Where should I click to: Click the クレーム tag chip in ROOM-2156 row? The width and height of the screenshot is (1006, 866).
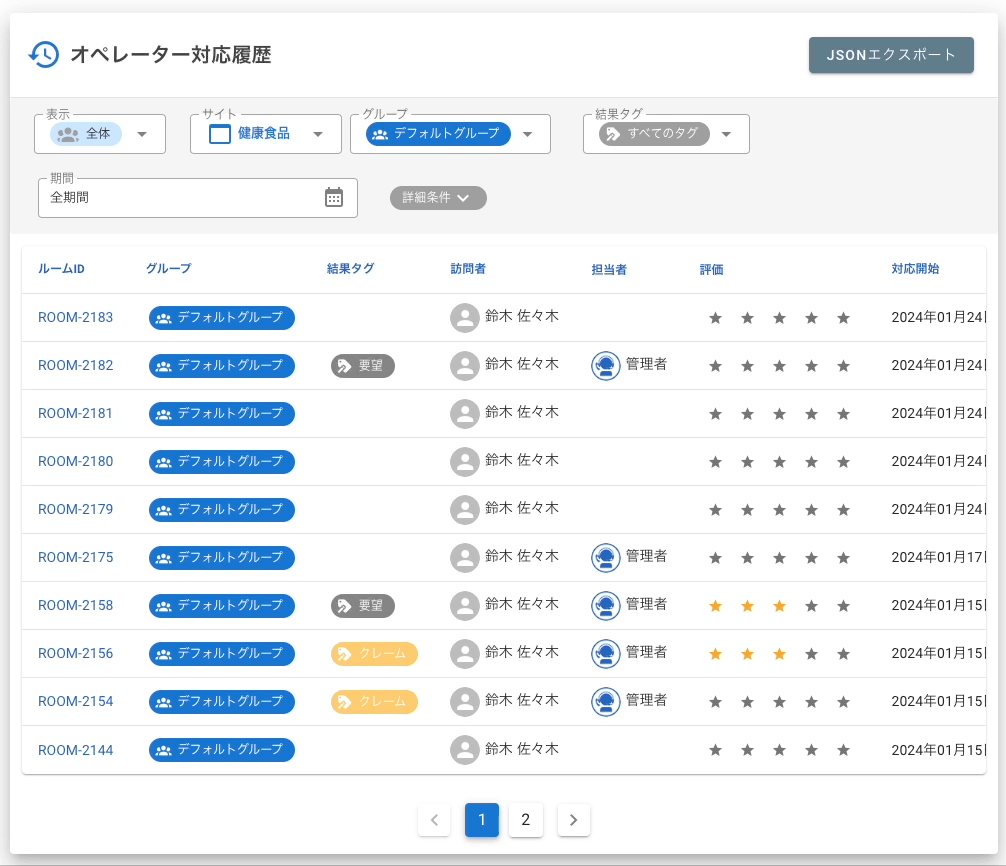374,654
